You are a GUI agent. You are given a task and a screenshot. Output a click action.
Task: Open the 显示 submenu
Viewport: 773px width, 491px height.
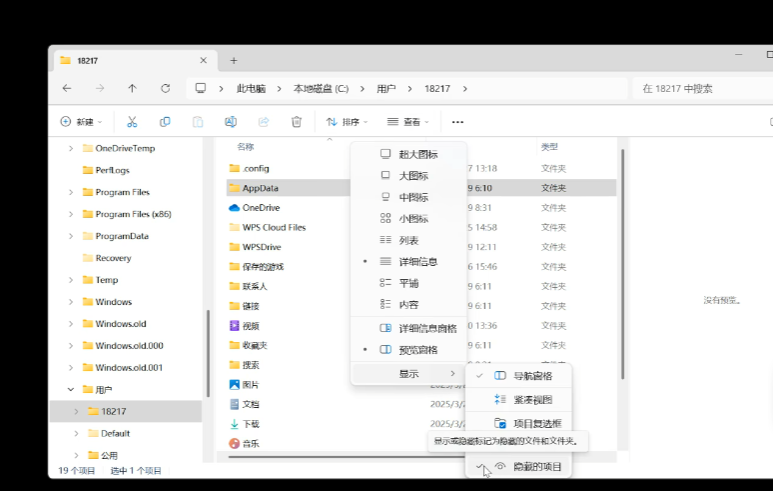pos(409,374)
